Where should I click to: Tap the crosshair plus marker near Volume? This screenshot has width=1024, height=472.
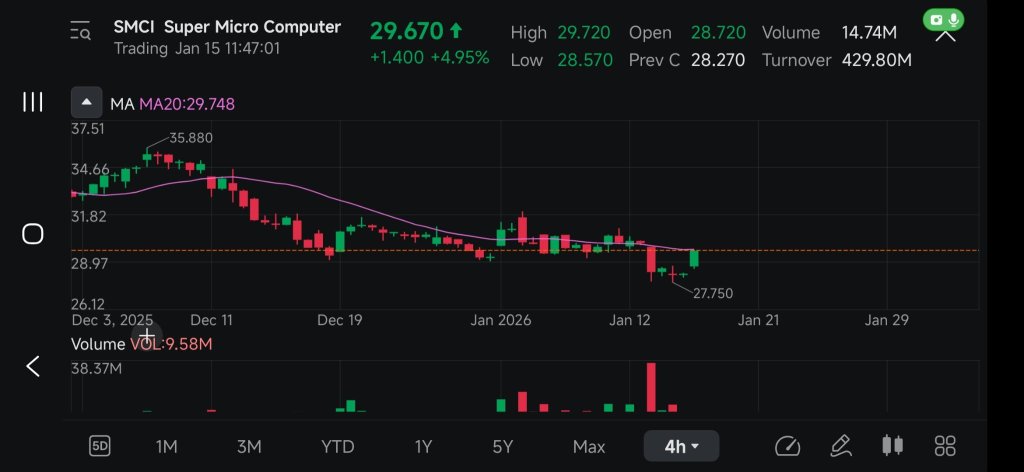(148, 337)
